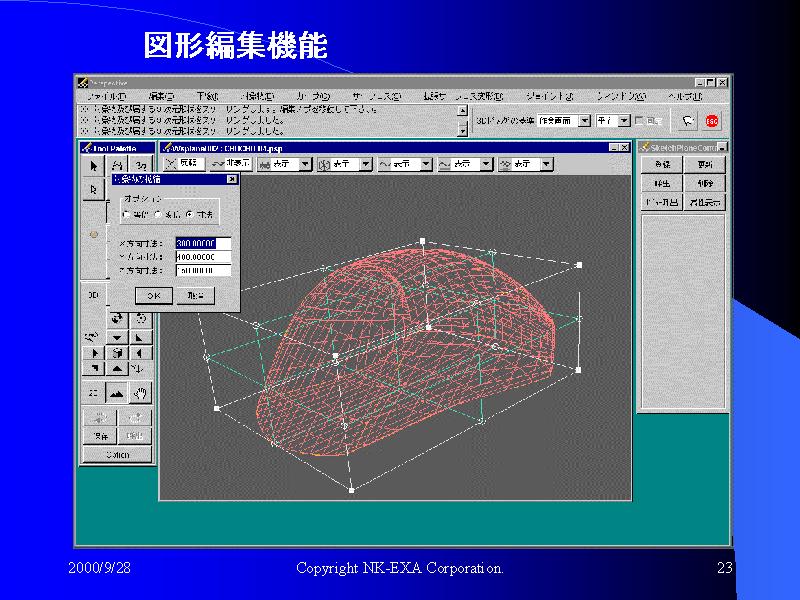Select the first option radio button in dialog

coord(126,215)
